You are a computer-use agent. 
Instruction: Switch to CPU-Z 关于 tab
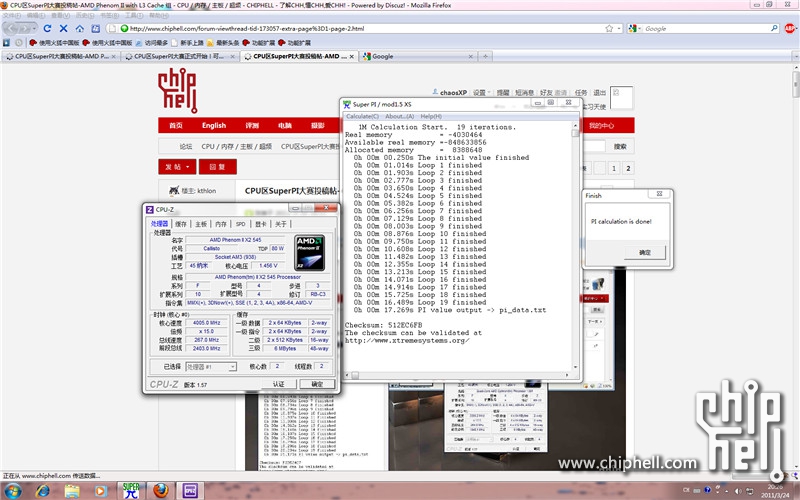(x=281, y=224)
